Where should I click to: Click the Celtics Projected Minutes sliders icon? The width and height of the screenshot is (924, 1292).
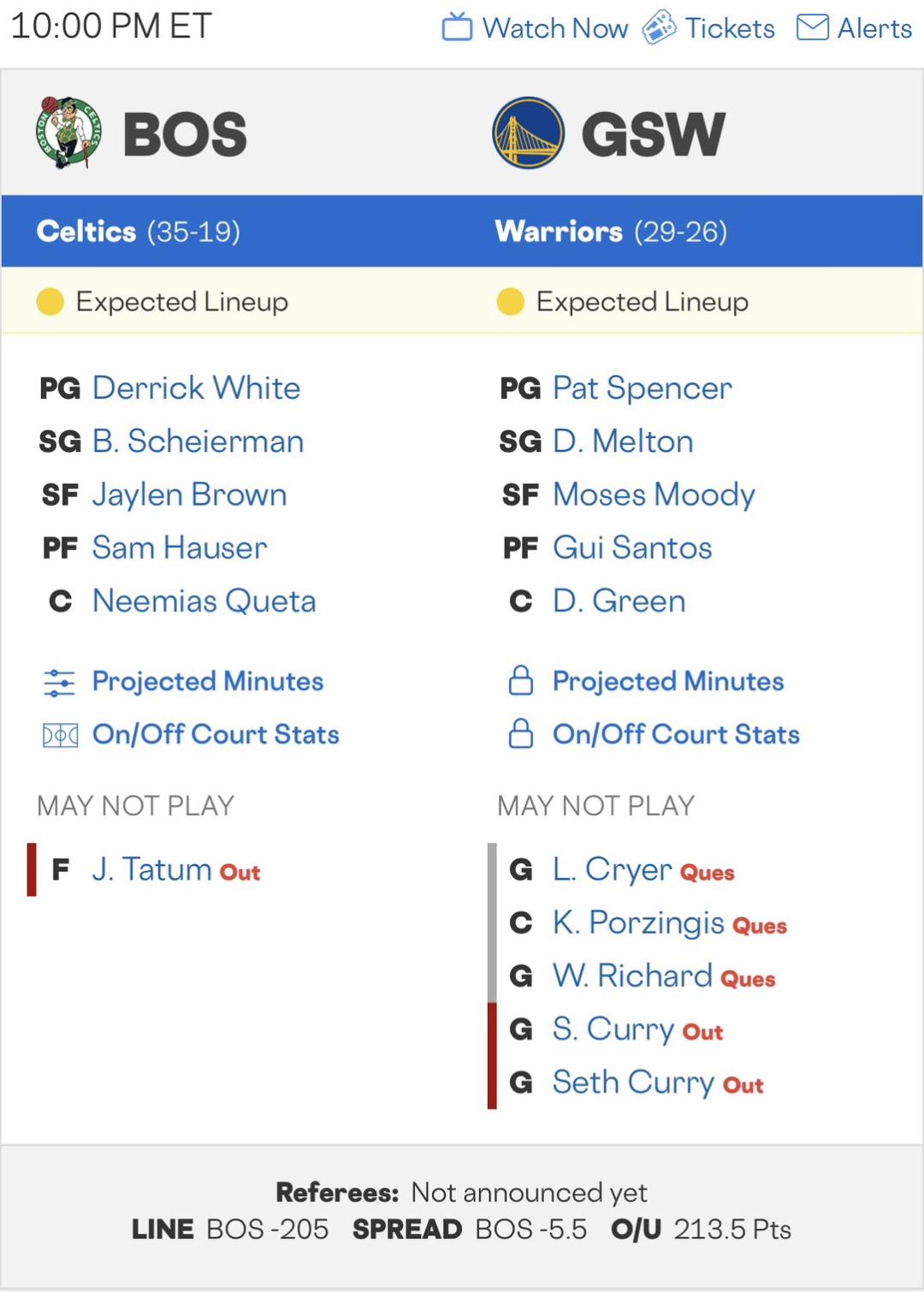click(59, 682)
